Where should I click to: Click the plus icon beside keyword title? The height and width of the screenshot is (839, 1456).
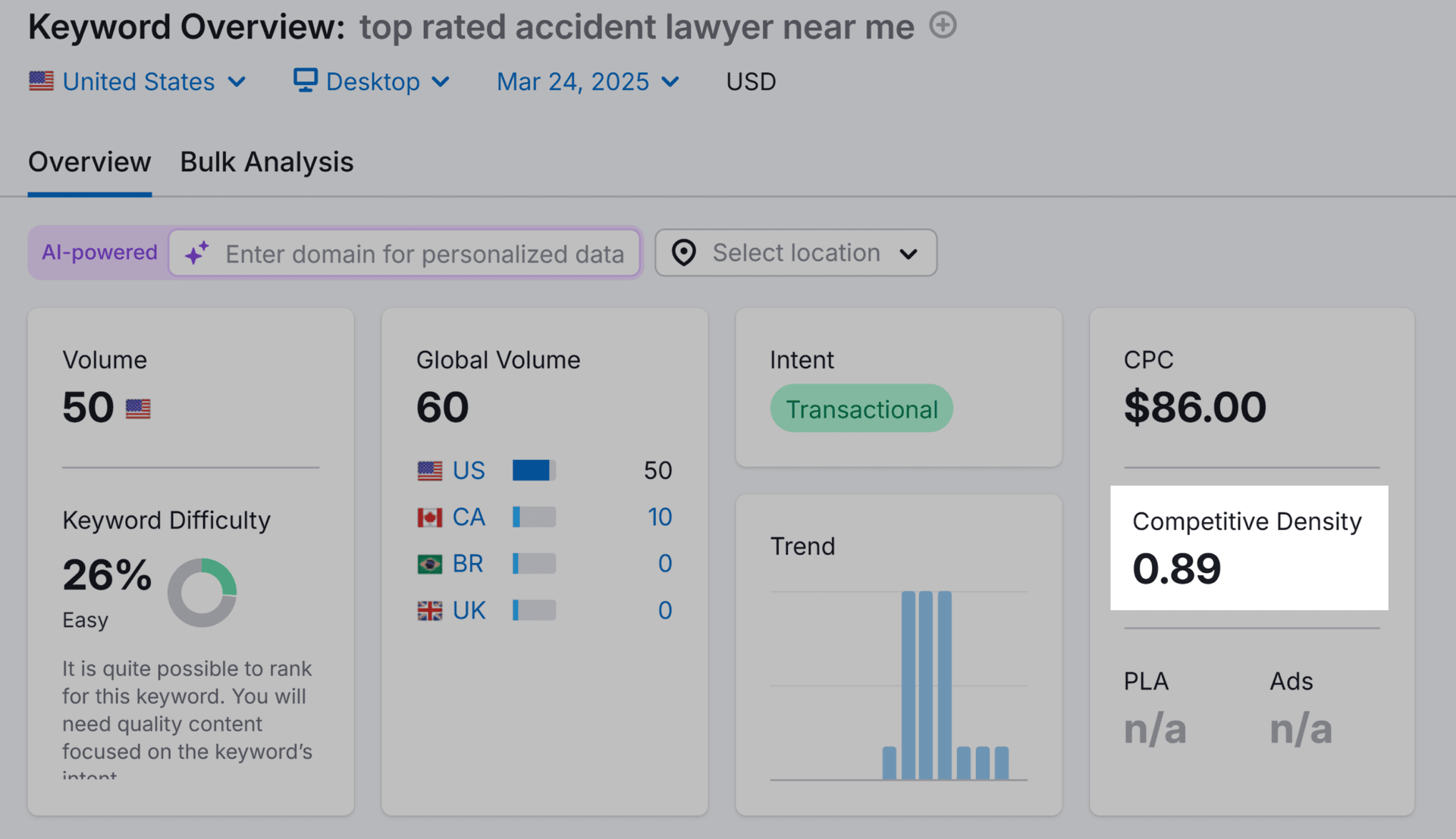[943, 26]
